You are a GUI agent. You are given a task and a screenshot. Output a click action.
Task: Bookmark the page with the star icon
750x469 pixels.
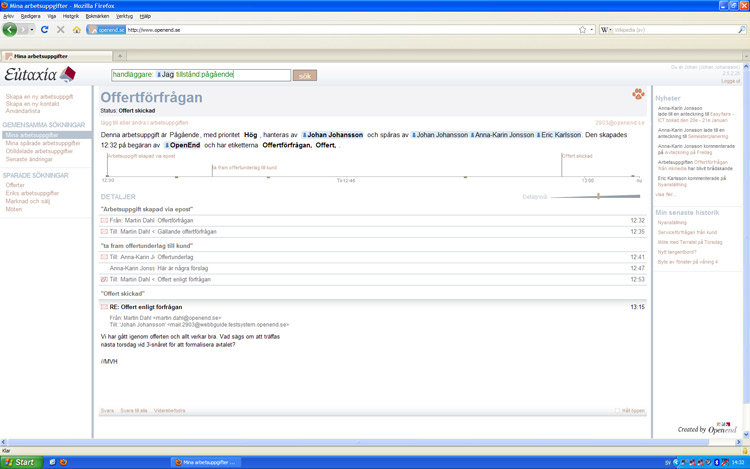(582, 30)
